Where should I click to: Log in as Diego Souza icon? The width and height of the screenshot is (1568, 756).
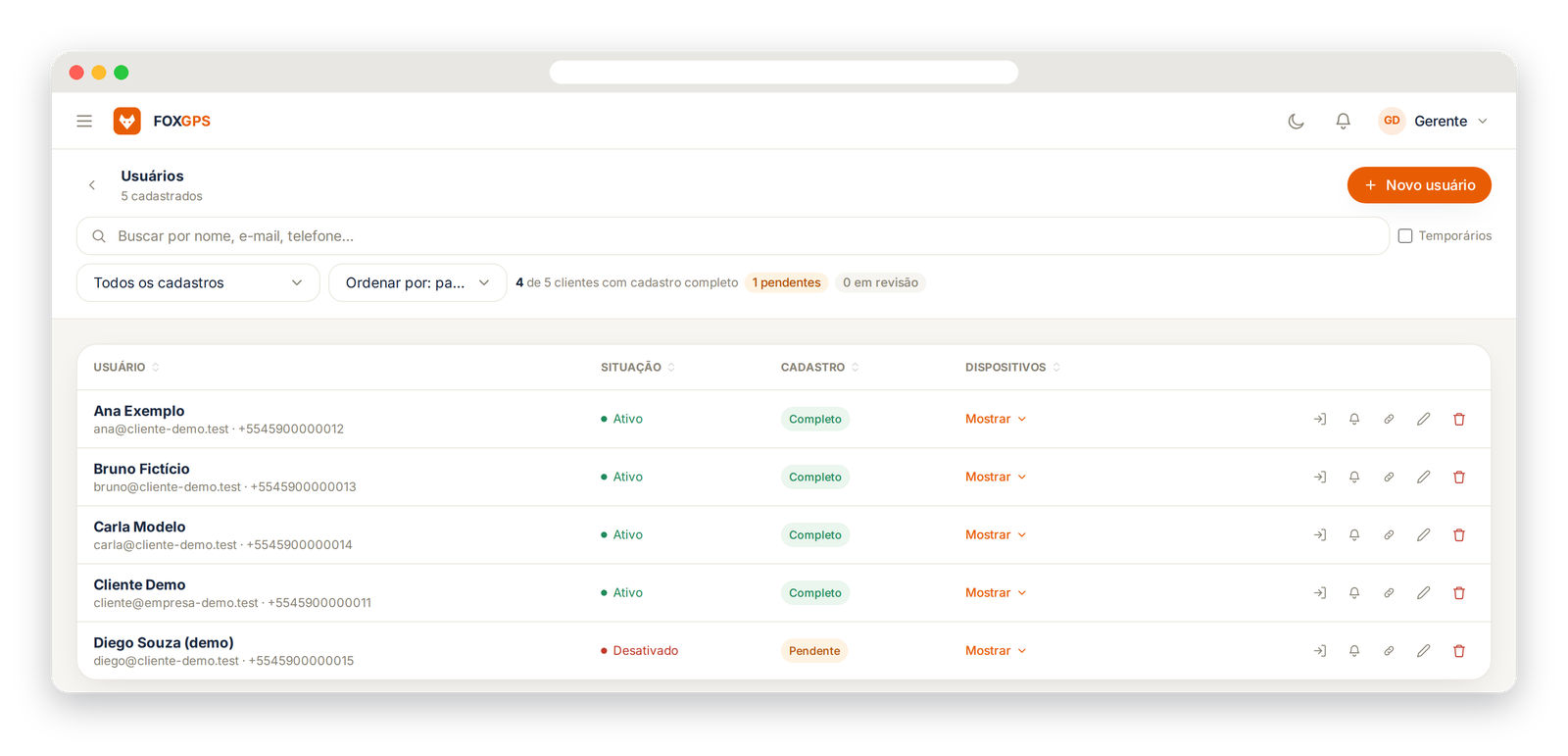click(1320, 651)
